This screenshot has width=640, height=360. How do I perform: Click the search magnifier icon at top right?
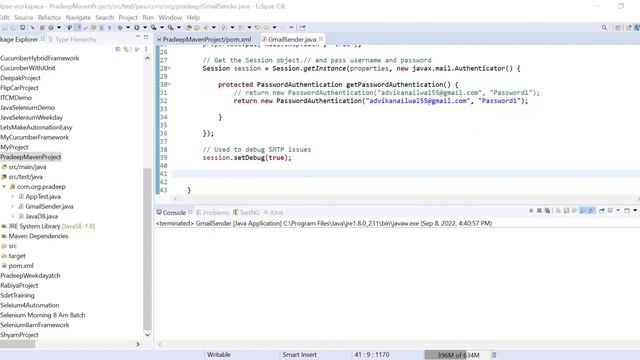(604, 28)
